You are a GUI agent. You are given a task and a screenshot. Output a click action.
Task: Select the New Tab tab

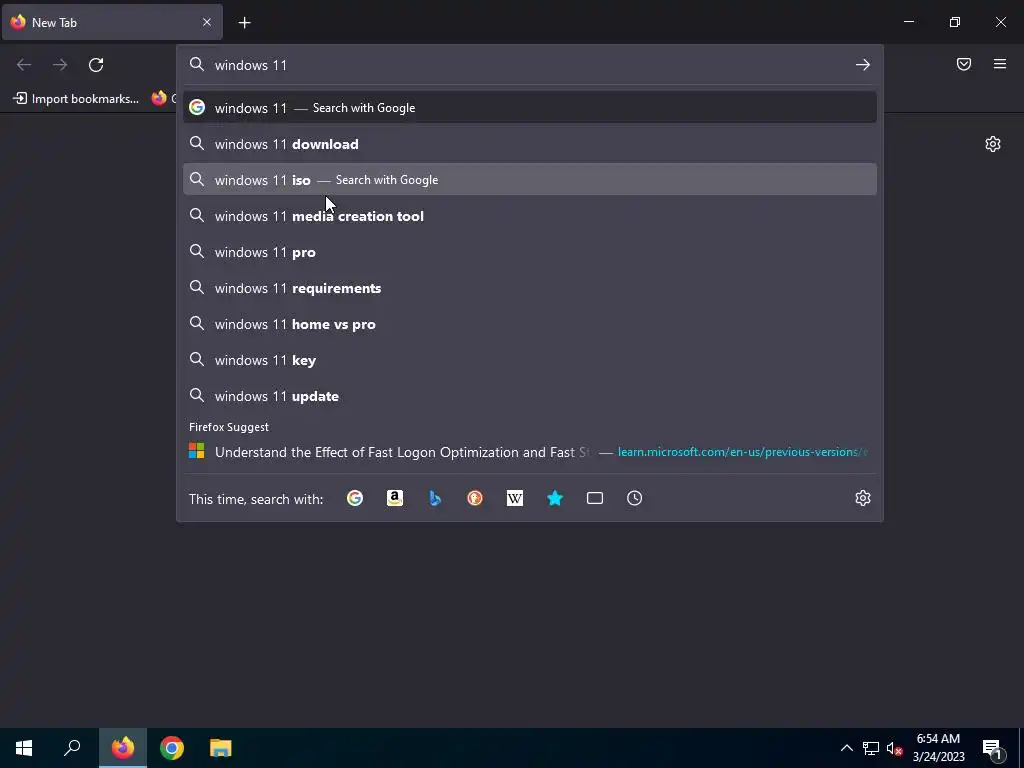pos(112,22)
